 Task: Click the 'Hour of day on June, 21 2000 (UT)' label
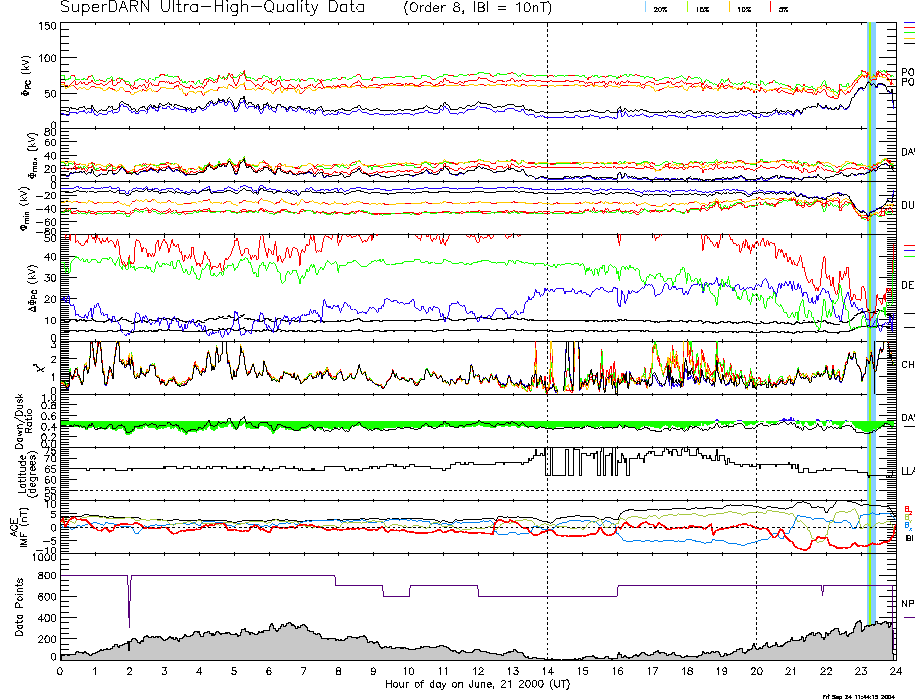pyautogui.click(x=477, y=685)
